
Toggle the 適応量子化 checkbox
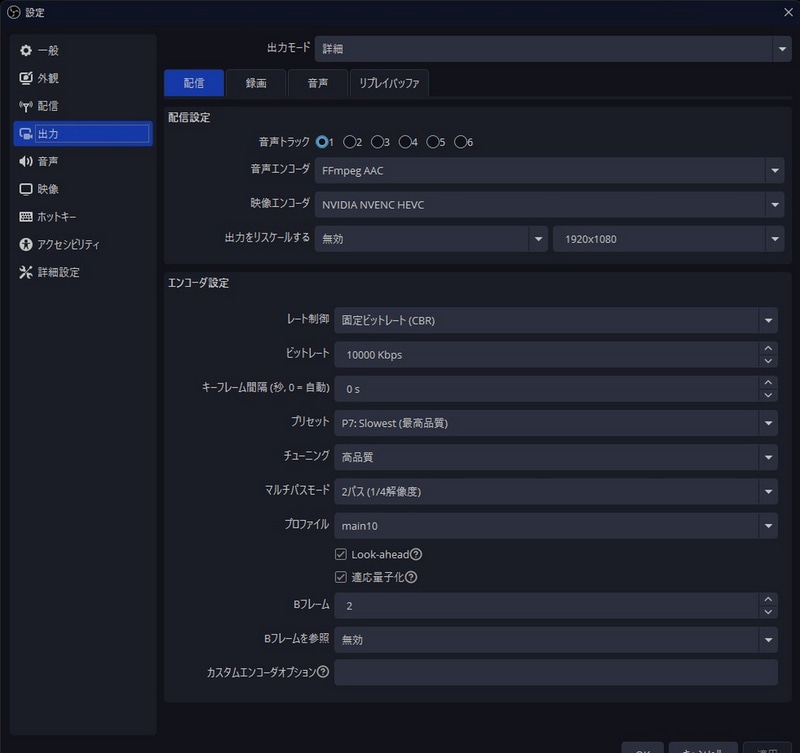pos(341,577)
